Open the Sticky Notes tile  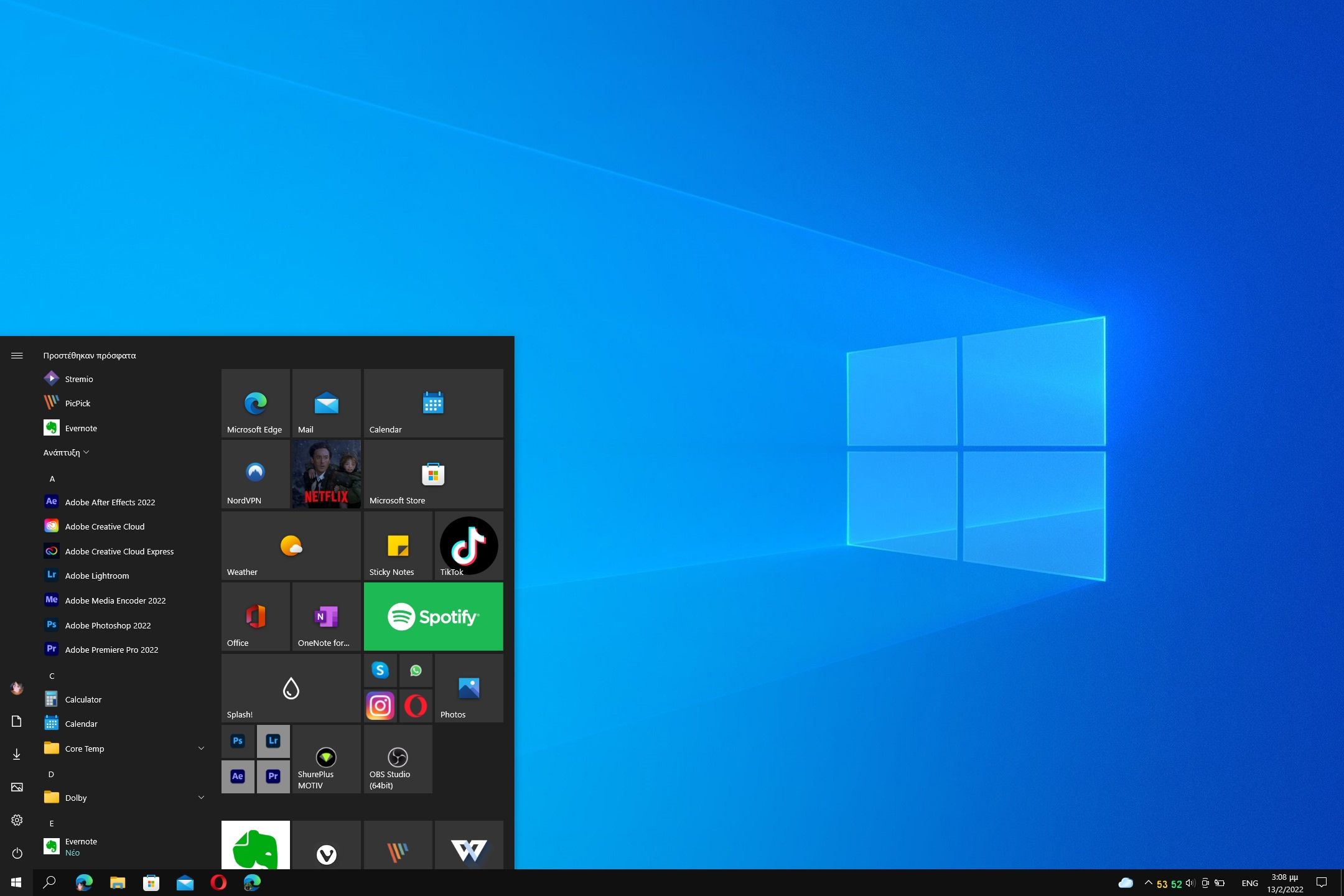398,546
